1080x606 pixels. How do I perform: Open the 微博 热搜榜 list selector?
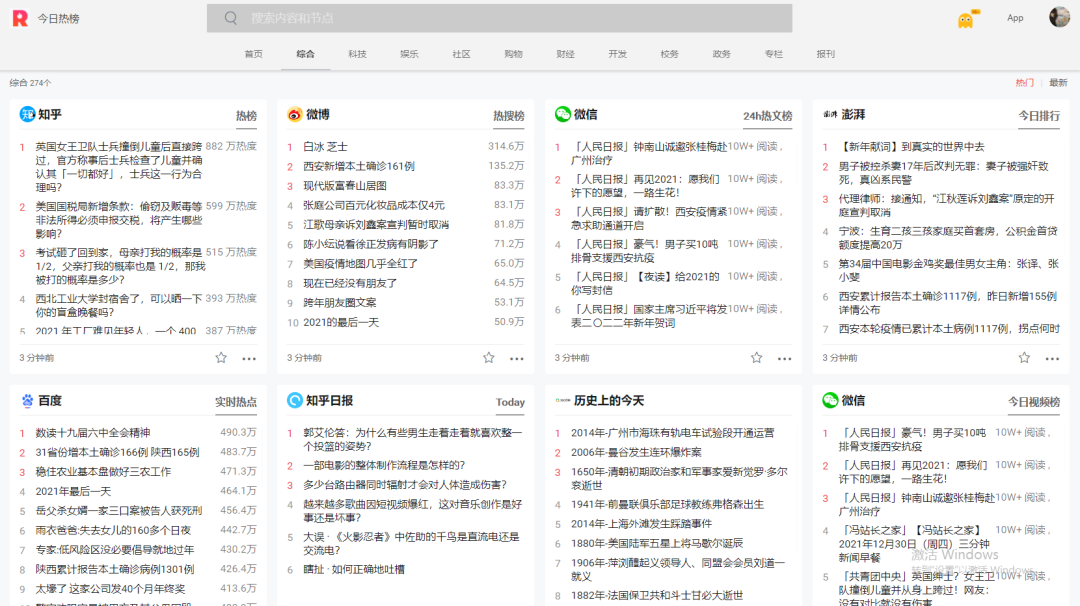point(508,116)
